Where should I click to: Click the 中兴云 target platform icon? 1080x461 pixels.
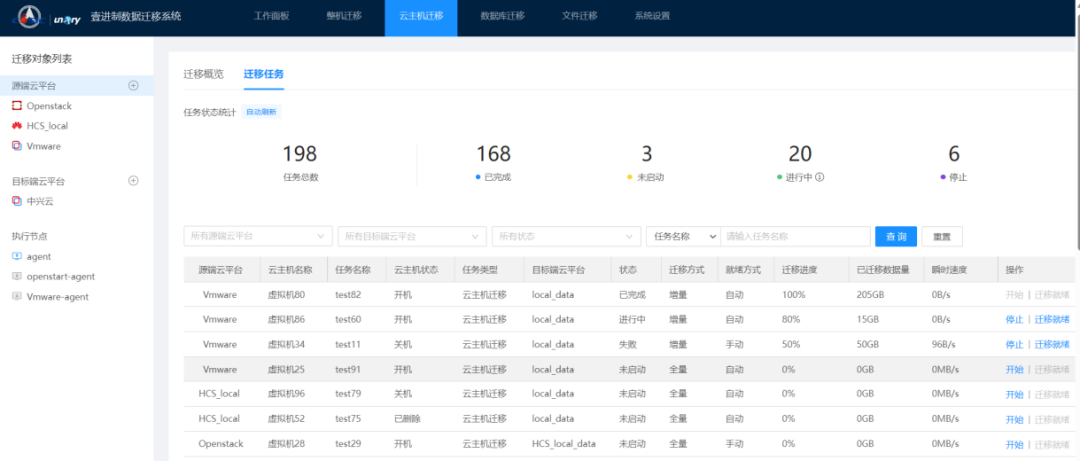point(17,201)
